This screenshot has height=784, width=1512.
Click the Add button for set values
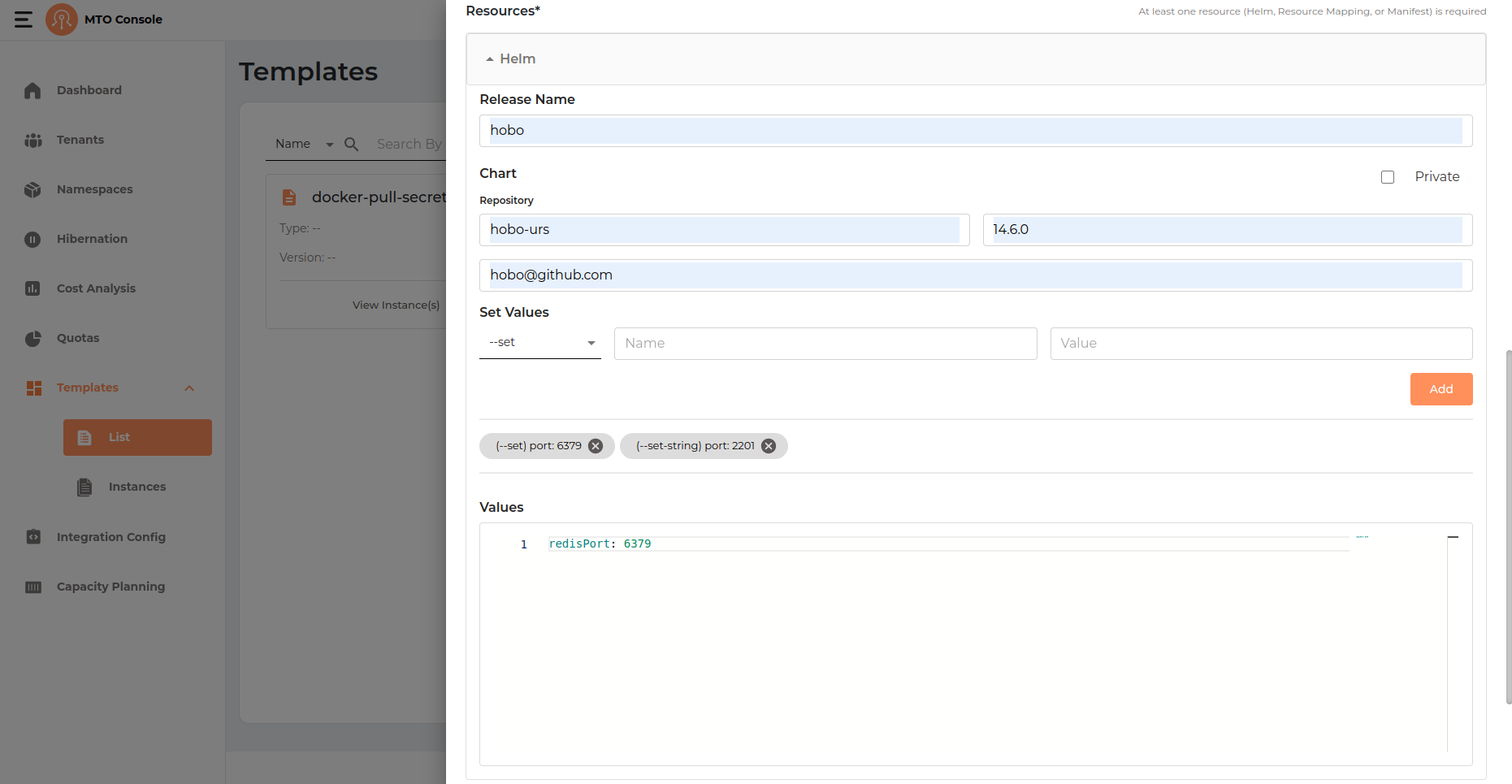pyautogui.click(x=1441, y=389)
